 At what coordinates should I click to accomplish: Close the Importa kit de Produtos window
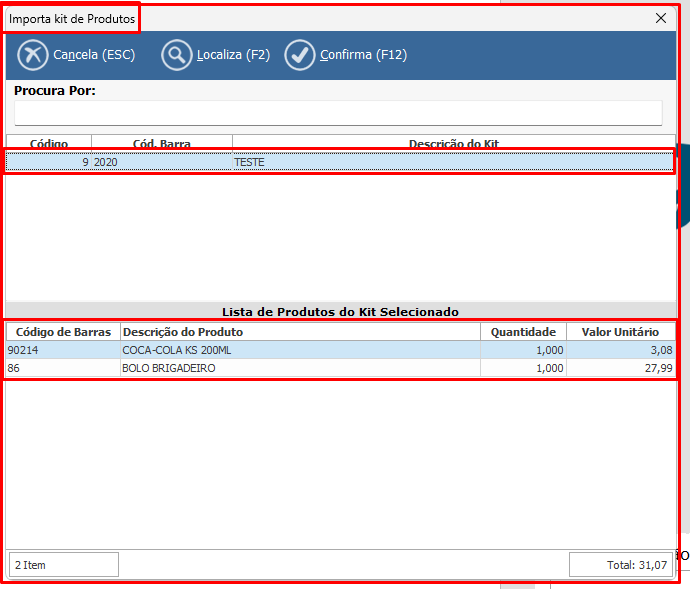point(661,18)
